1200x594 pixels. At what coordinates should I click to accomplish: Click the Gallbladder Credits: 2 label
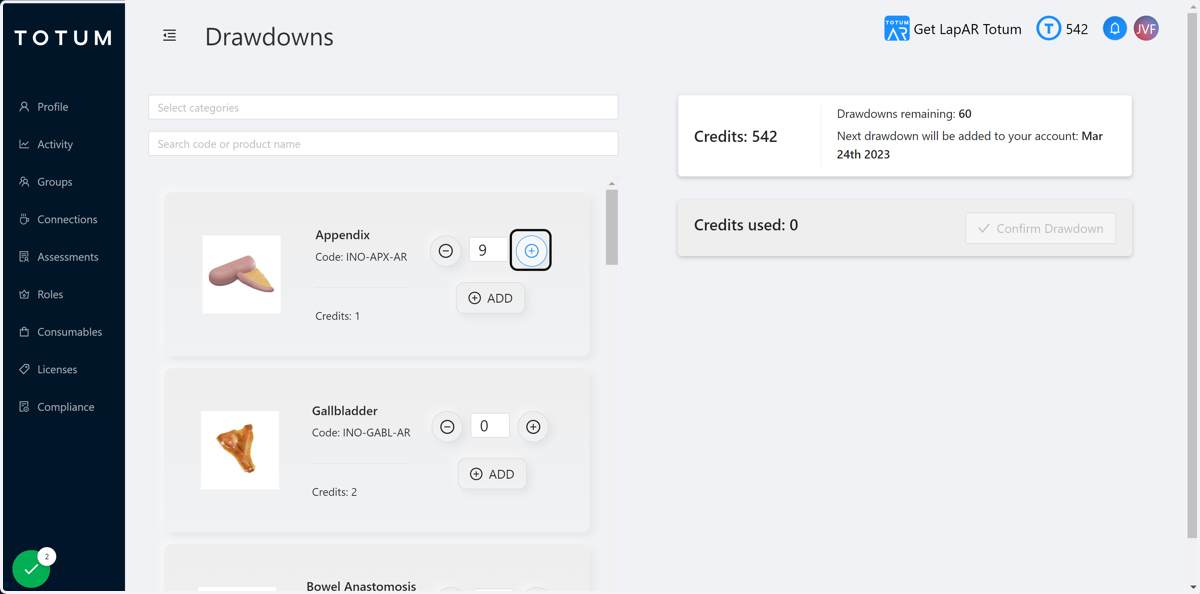[335, 492]
